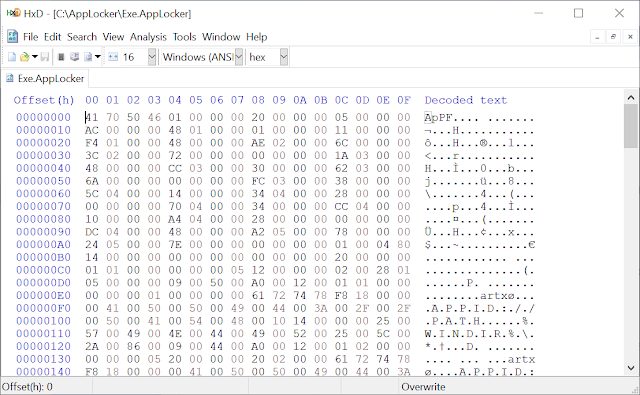Viewport: 640px width, 395px height.
Task: Expand the Open file recent-files arrow
Action: tap(35, 57)
